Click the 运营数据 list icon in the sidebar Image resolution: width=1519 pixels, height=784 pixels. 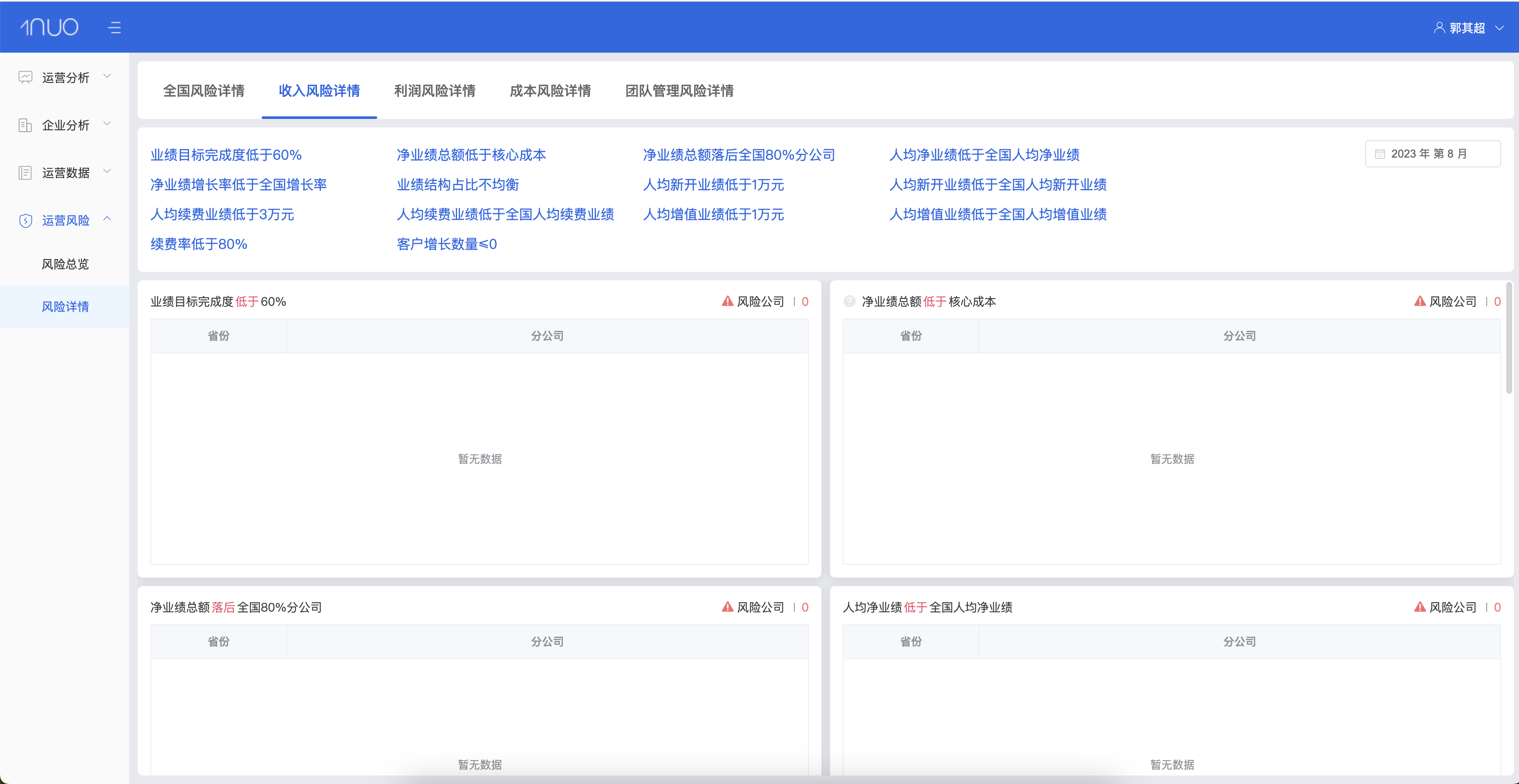pyautogui.click(x=25, y=173)
